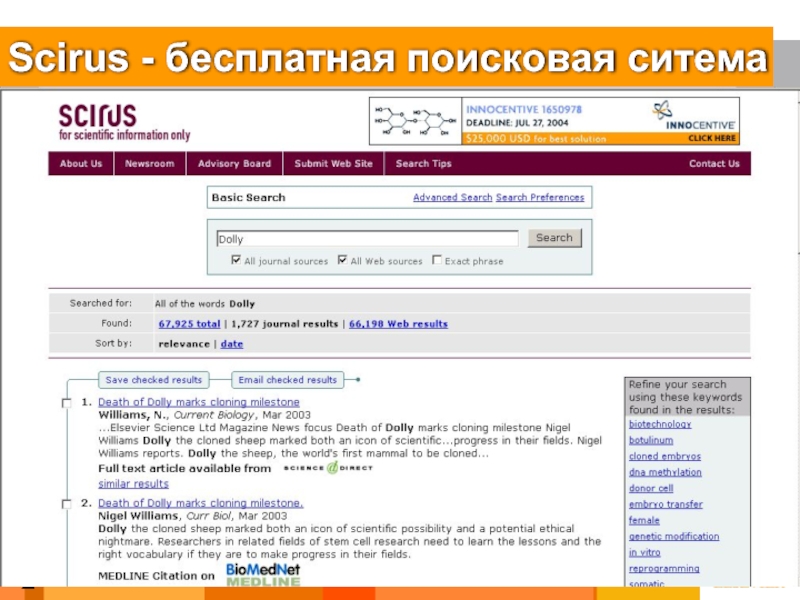800x600 pixels.
Task: Open Search Tips page
Action: [x=423, y=164]
